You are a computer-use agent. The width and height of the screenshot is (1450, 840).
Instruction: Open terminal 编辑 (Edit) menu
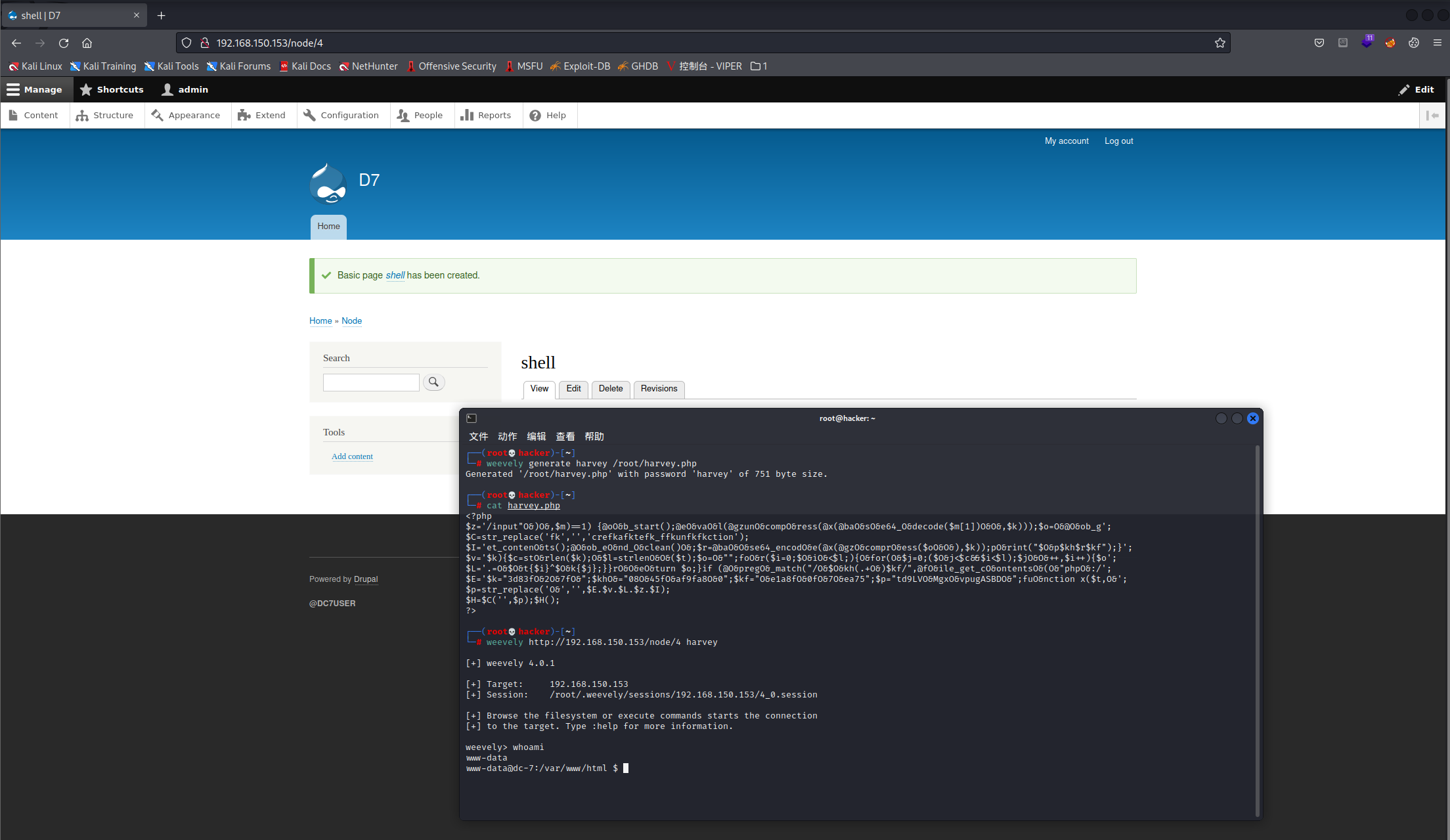pyautogui.click(x=537, y=437)
